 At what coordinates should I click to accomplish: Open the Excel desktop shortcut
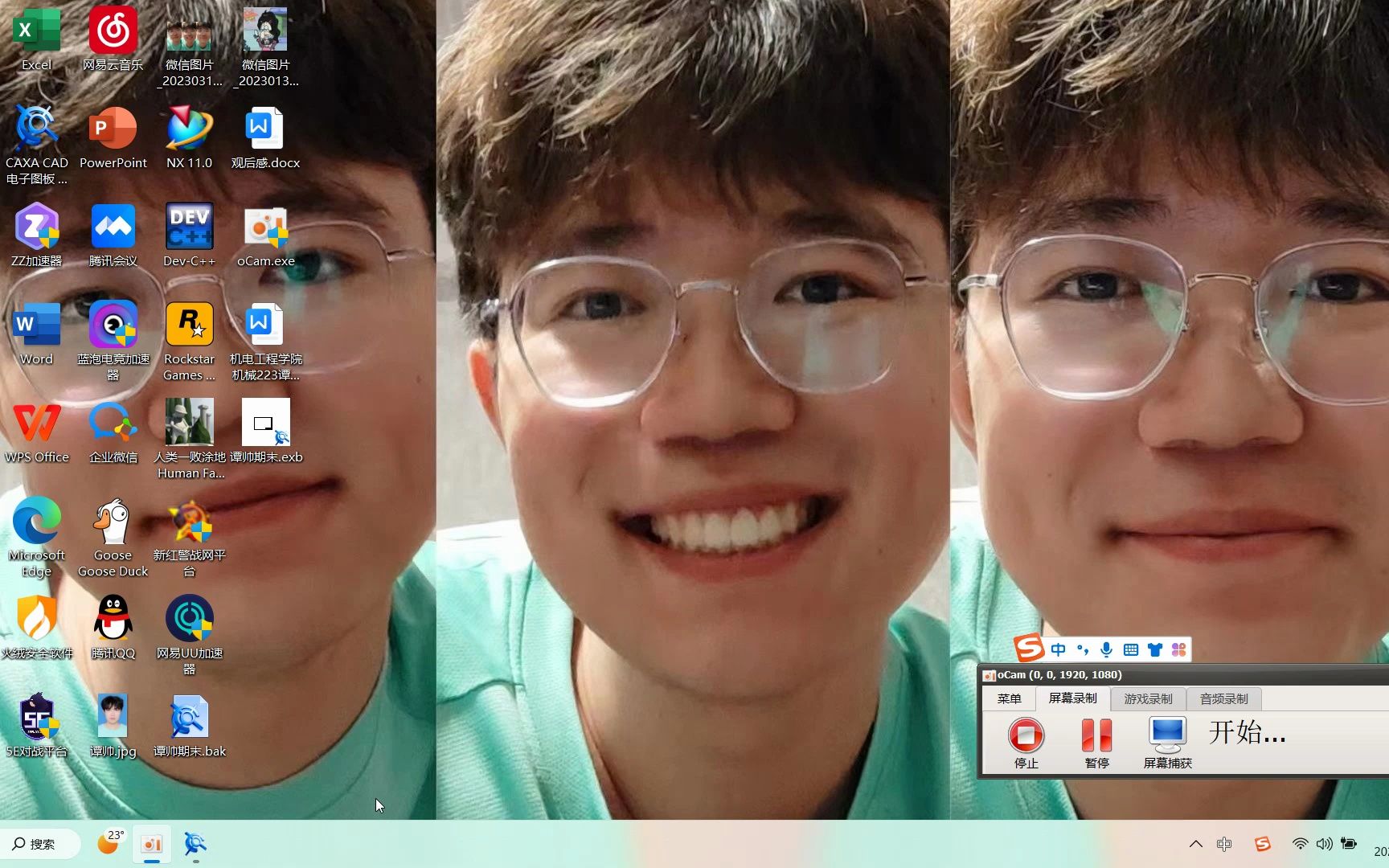click(x=36, y=40)
